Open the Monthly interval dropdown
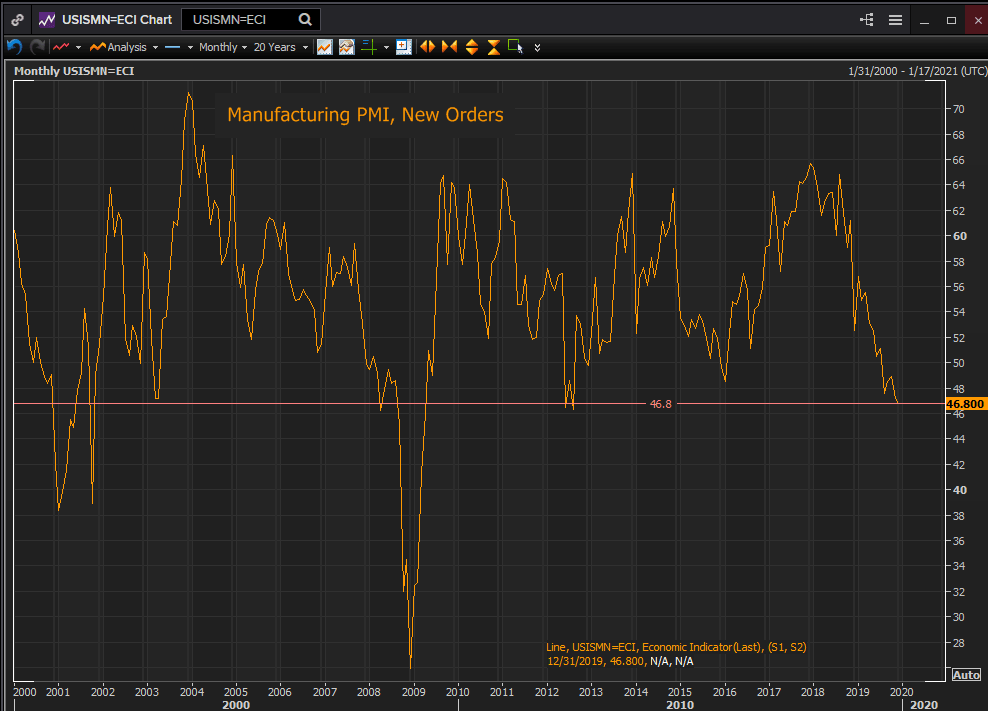The height and width of the screenshot is (711, 988). click(x=222, y=47)
